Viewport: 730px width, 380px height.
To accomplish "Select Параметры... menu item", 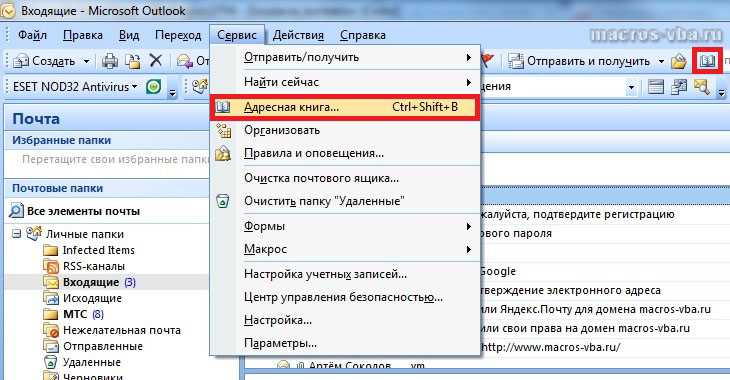I will [x=345, y=343].
